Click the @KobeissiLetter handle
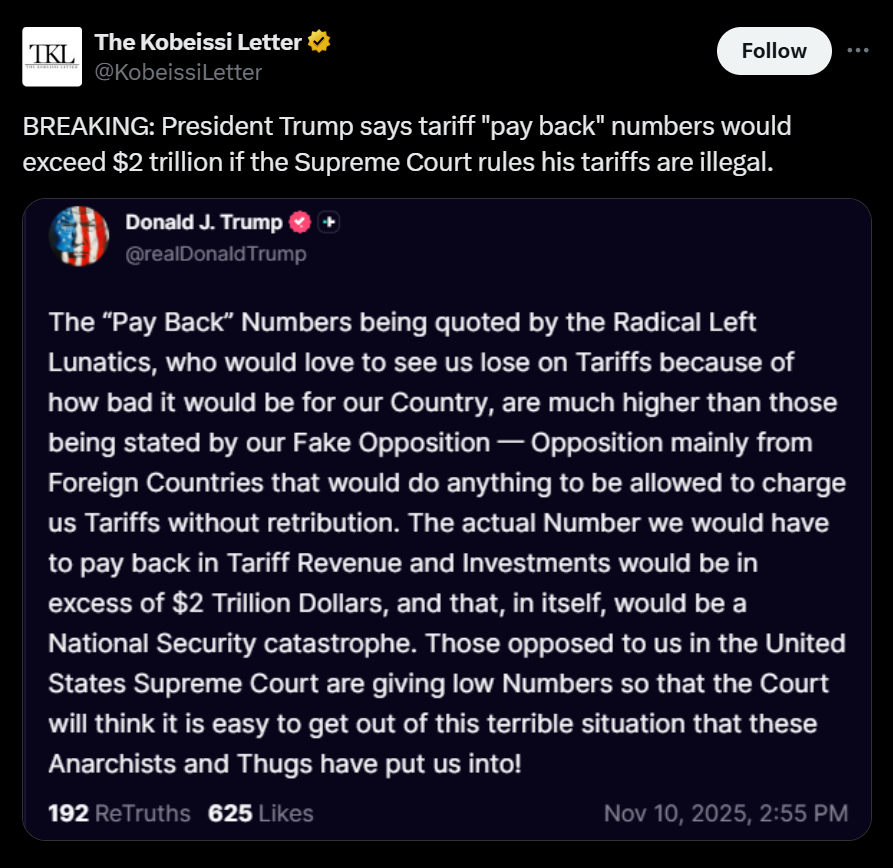 (178, 72)
